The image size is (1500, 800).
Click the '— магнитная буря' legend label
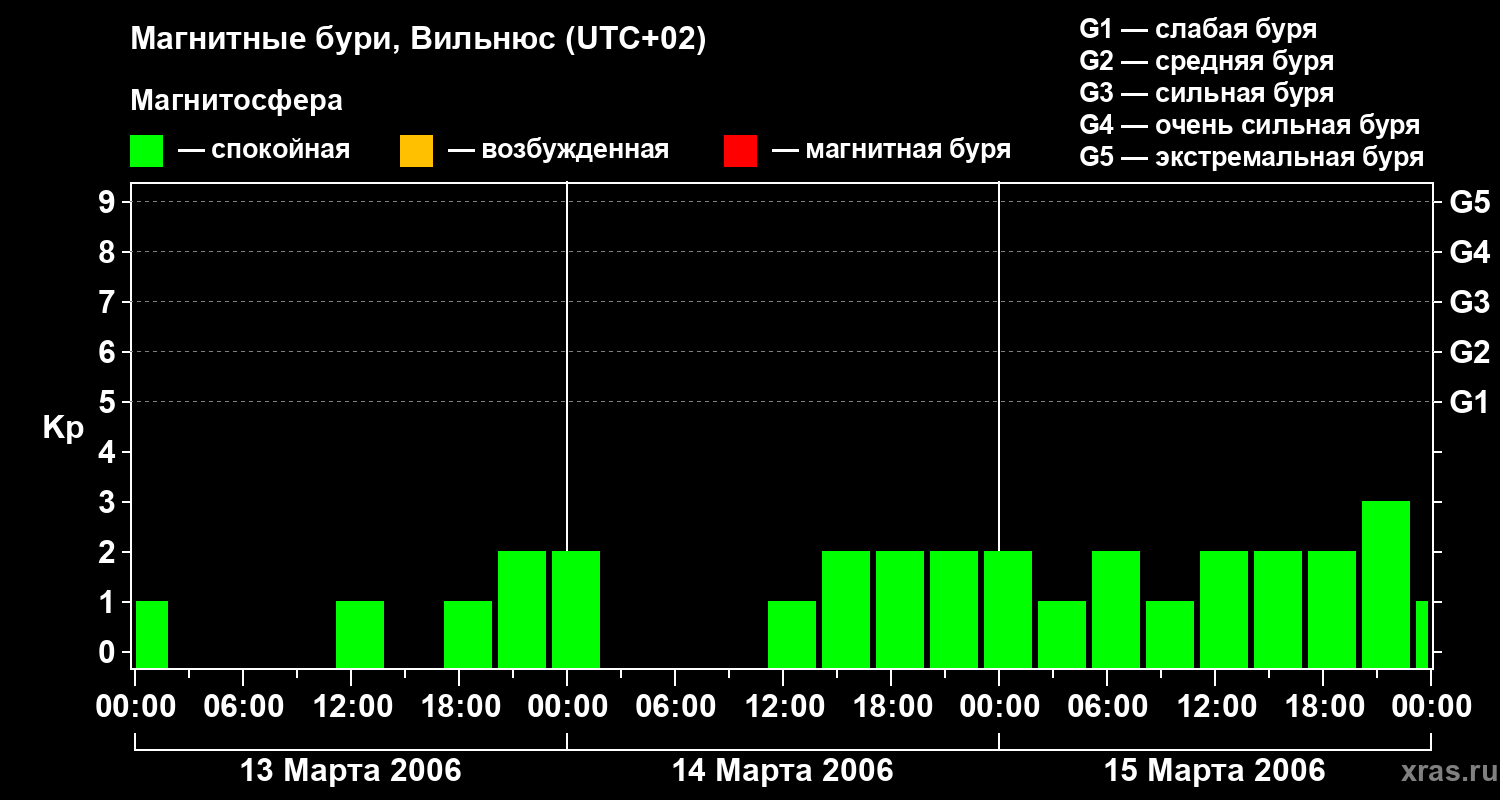coord(892,150)
